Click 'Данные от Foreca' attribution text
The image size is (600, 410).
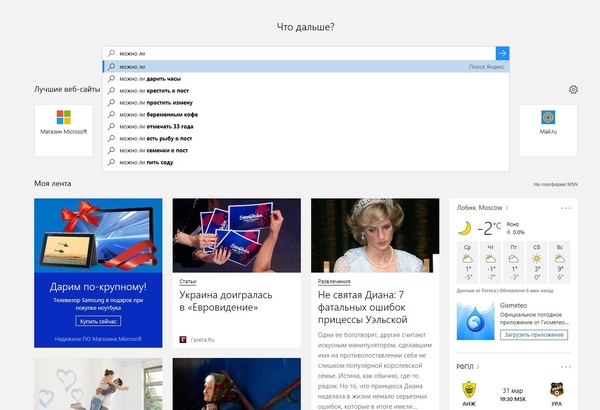pyautogui.click(x=476, y=291)
